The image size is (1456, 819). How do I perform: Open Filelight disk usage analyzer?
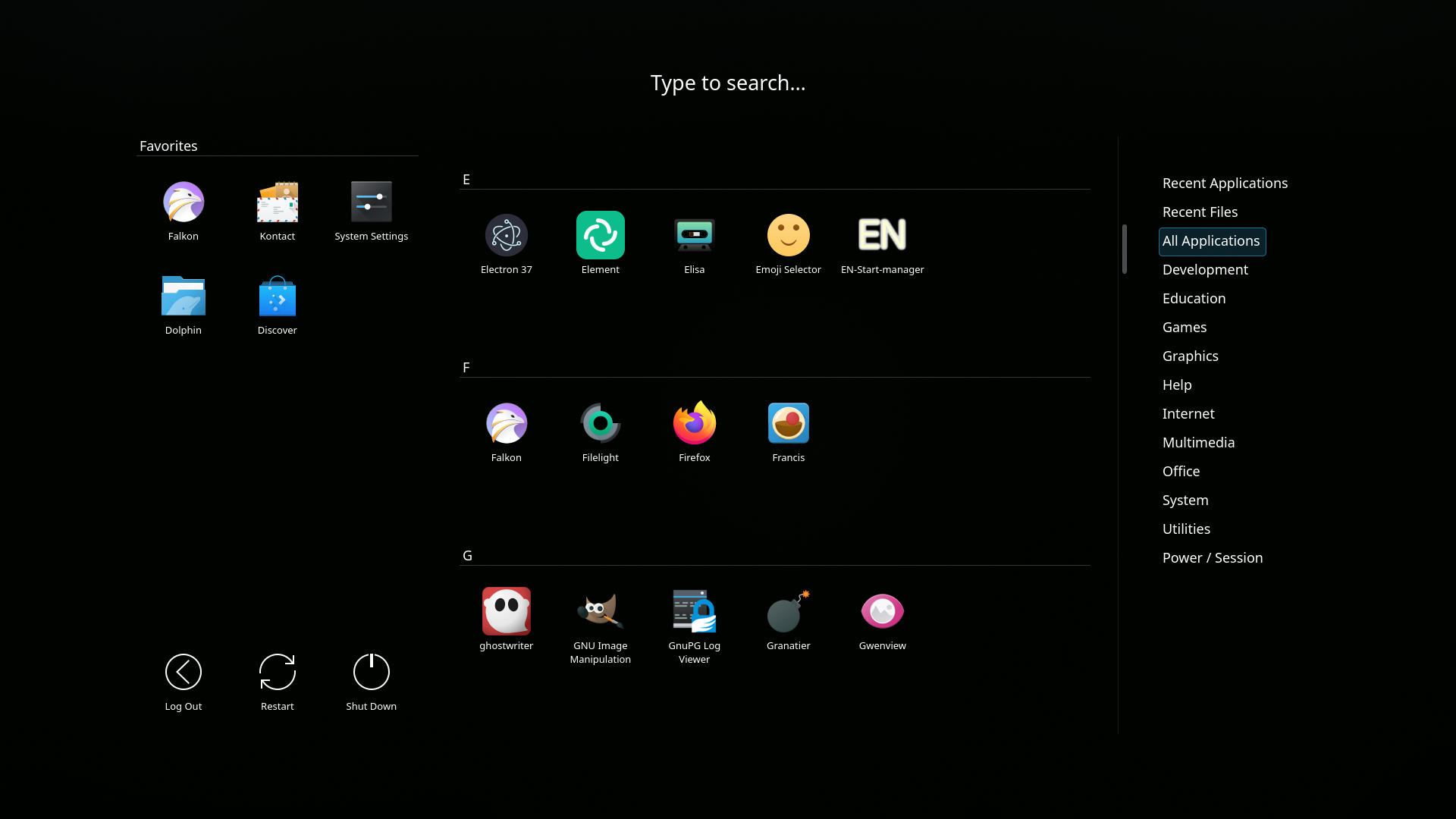click(x=600, y=431)
